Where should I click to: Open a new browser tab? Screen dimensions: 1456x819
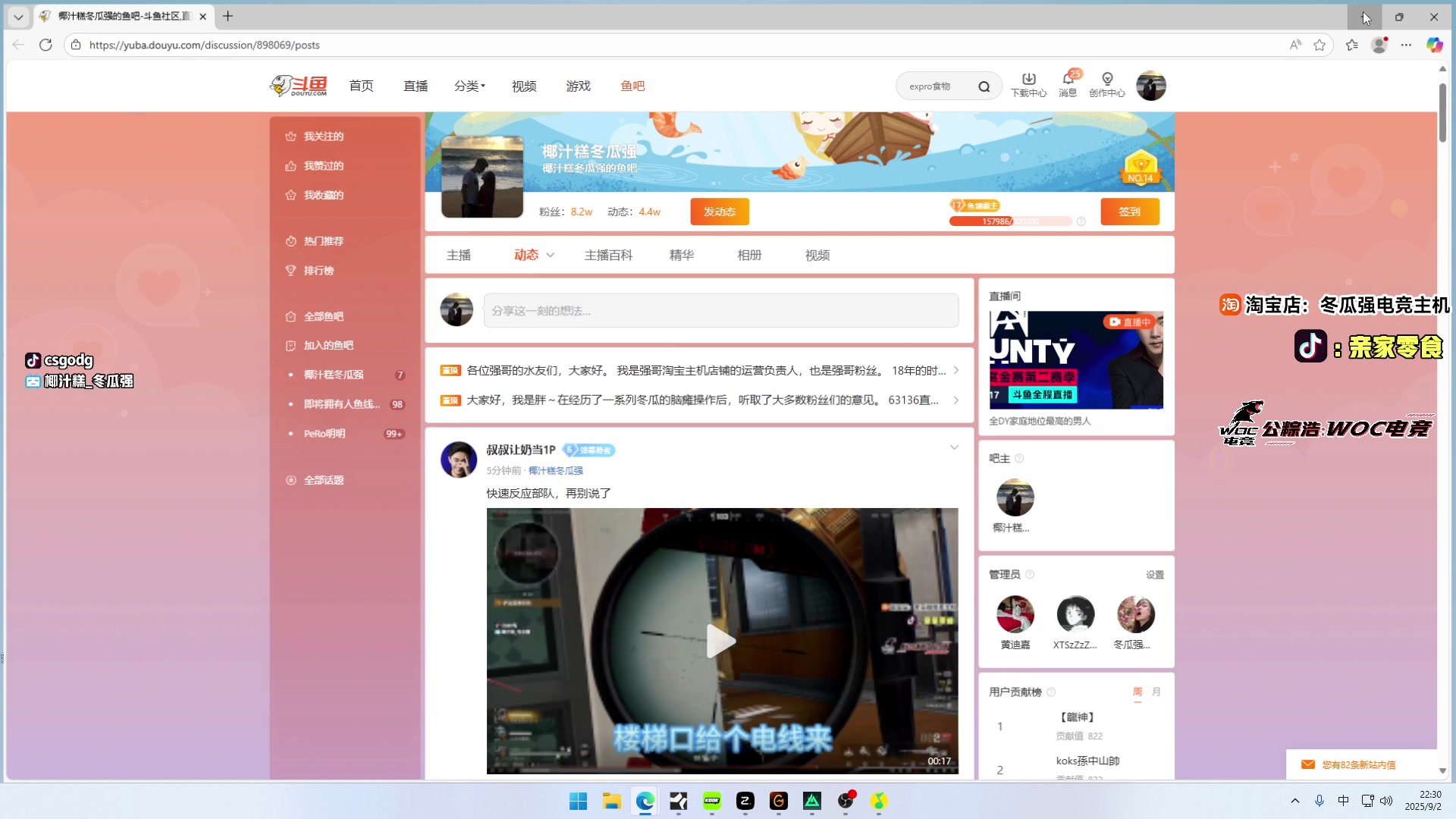tap(227, 16)
